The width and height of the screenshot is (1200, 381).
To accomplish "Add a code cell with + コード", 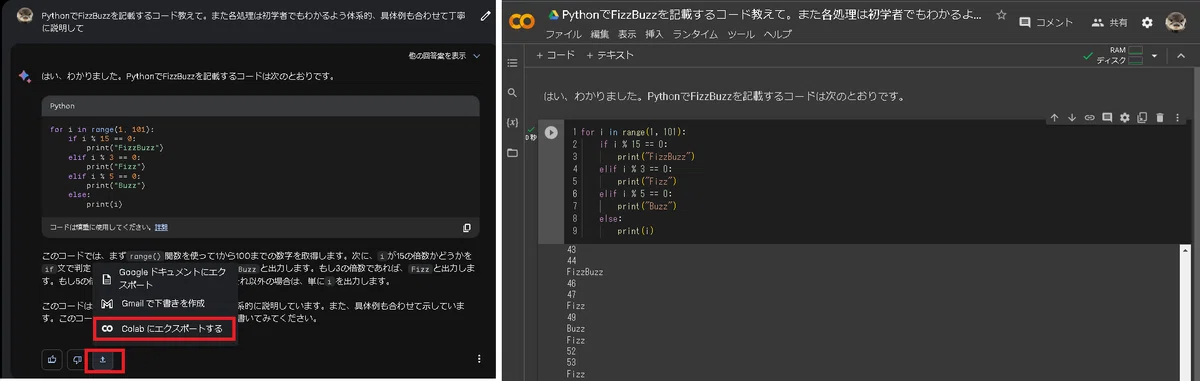I will click(x=556, y=56).
